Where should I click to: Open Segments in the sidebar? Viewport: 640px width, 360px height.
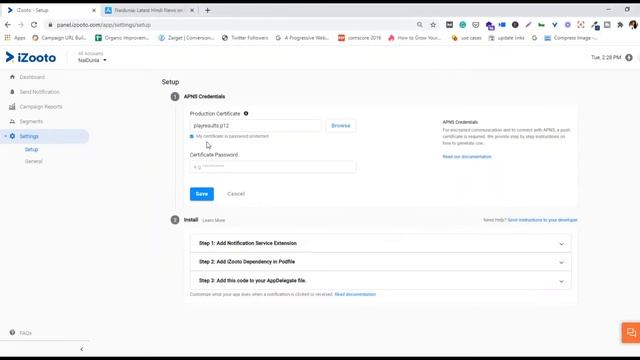[31, 122]
